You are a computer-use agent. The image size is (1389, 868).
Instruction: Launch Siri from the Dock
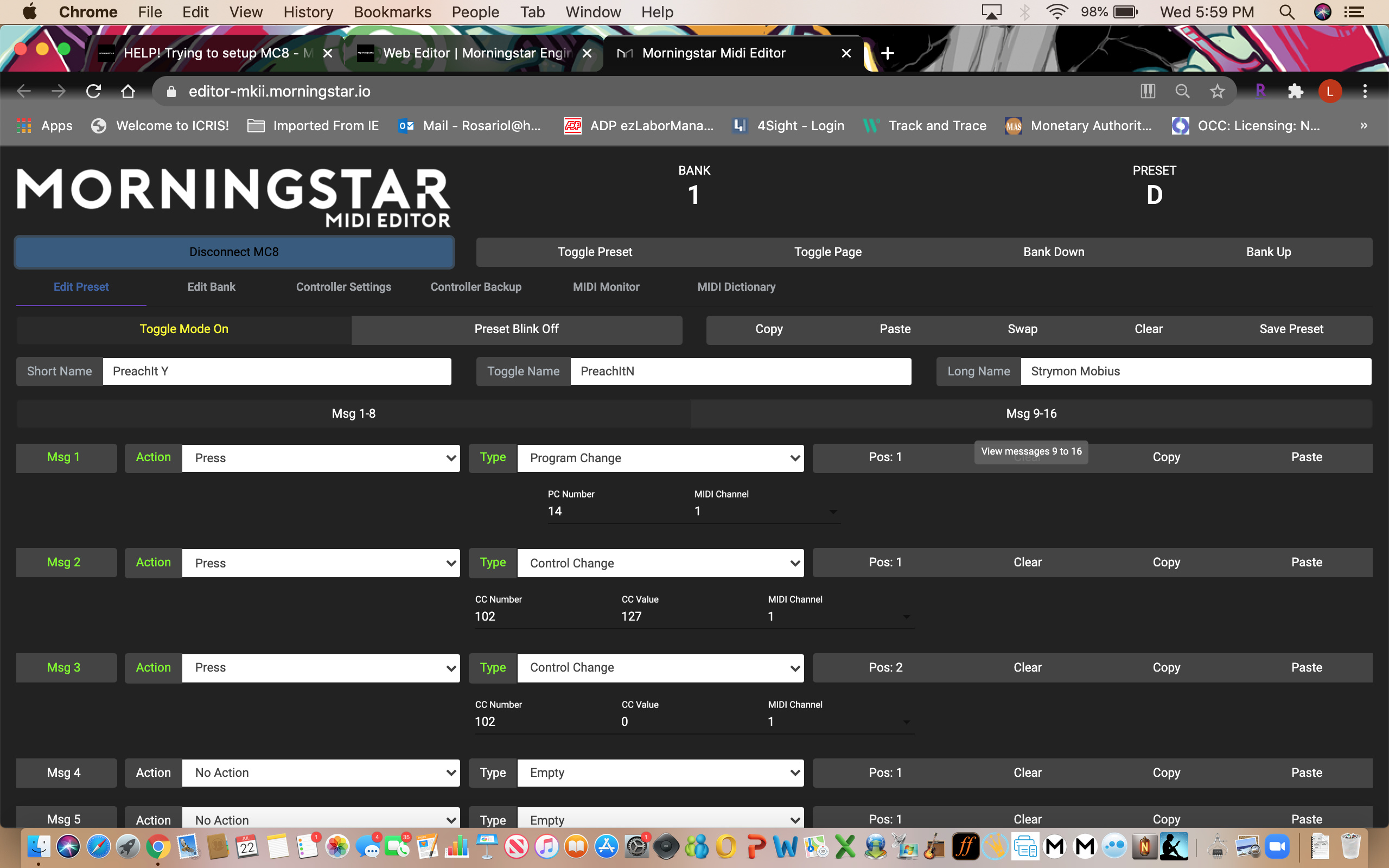coord(68,847)
